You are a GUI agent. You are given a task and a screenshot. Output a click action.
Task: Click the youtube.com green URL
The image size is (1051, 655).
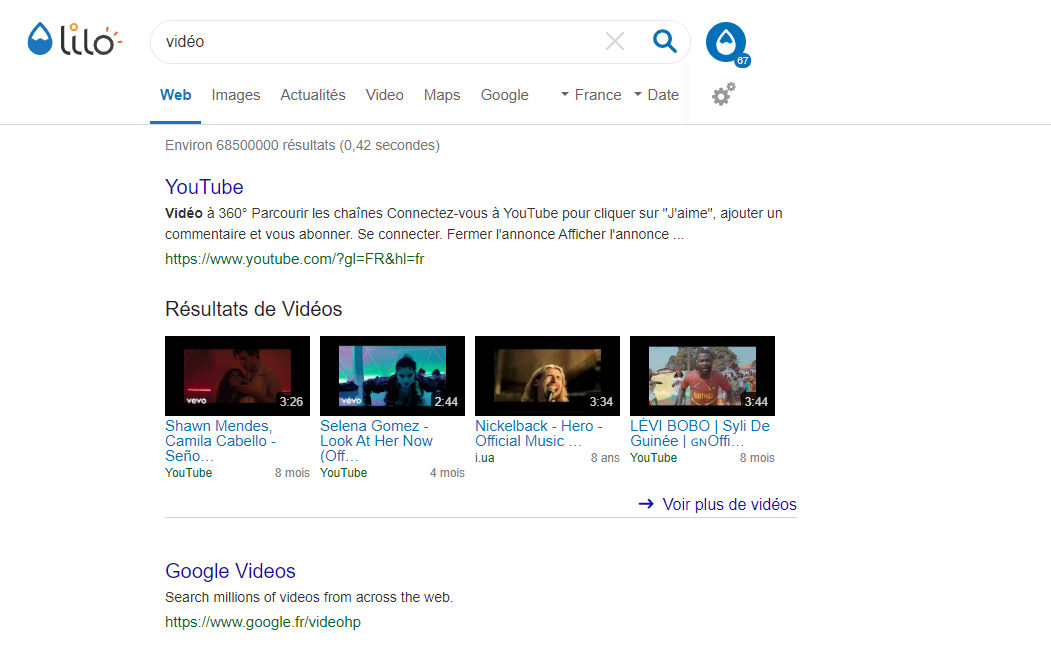(295, 259)
